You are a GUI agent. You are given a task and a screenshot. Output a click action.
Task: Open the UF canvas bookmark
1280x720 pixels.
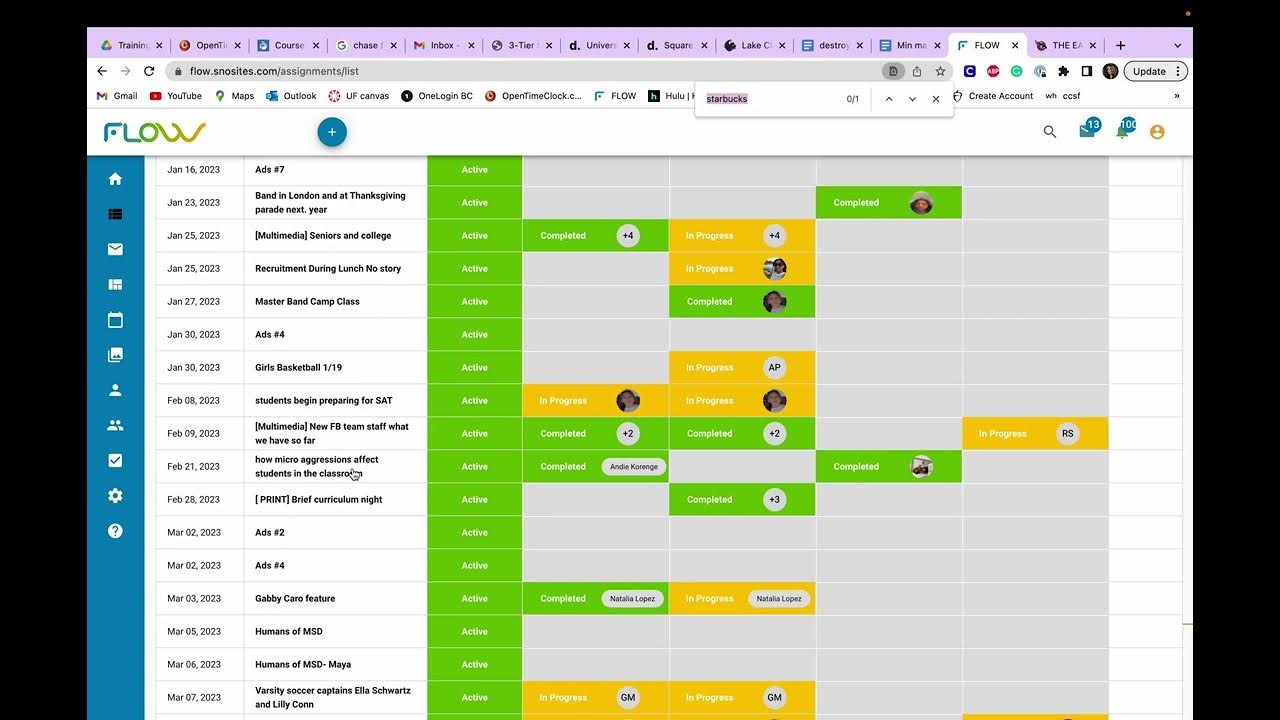coord(358,96)
